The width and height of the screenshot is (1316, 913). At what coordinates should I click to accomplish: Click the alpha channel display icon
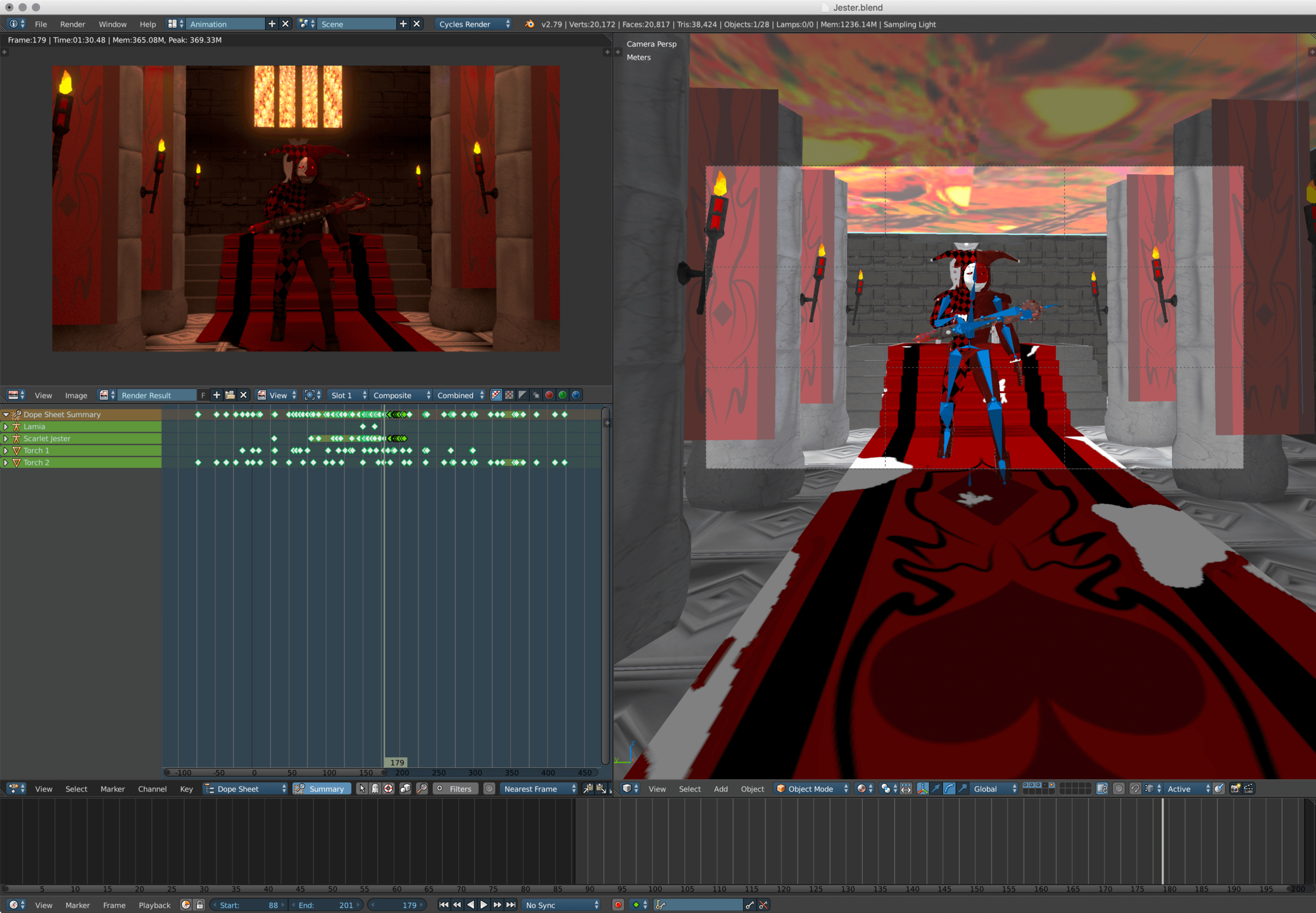(523, 395)
